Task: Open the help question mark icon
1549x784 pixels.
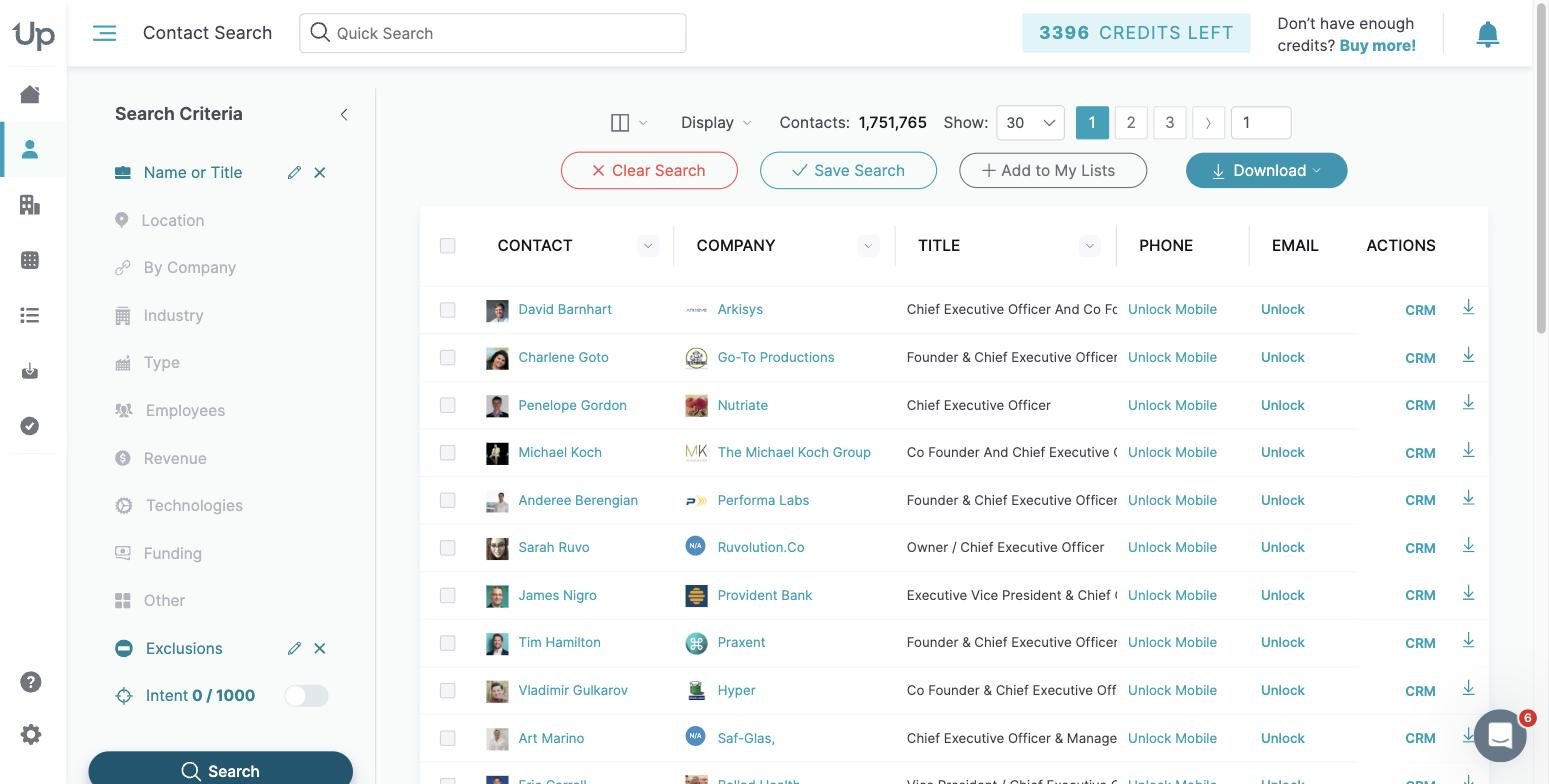Action: click(31, 682)
